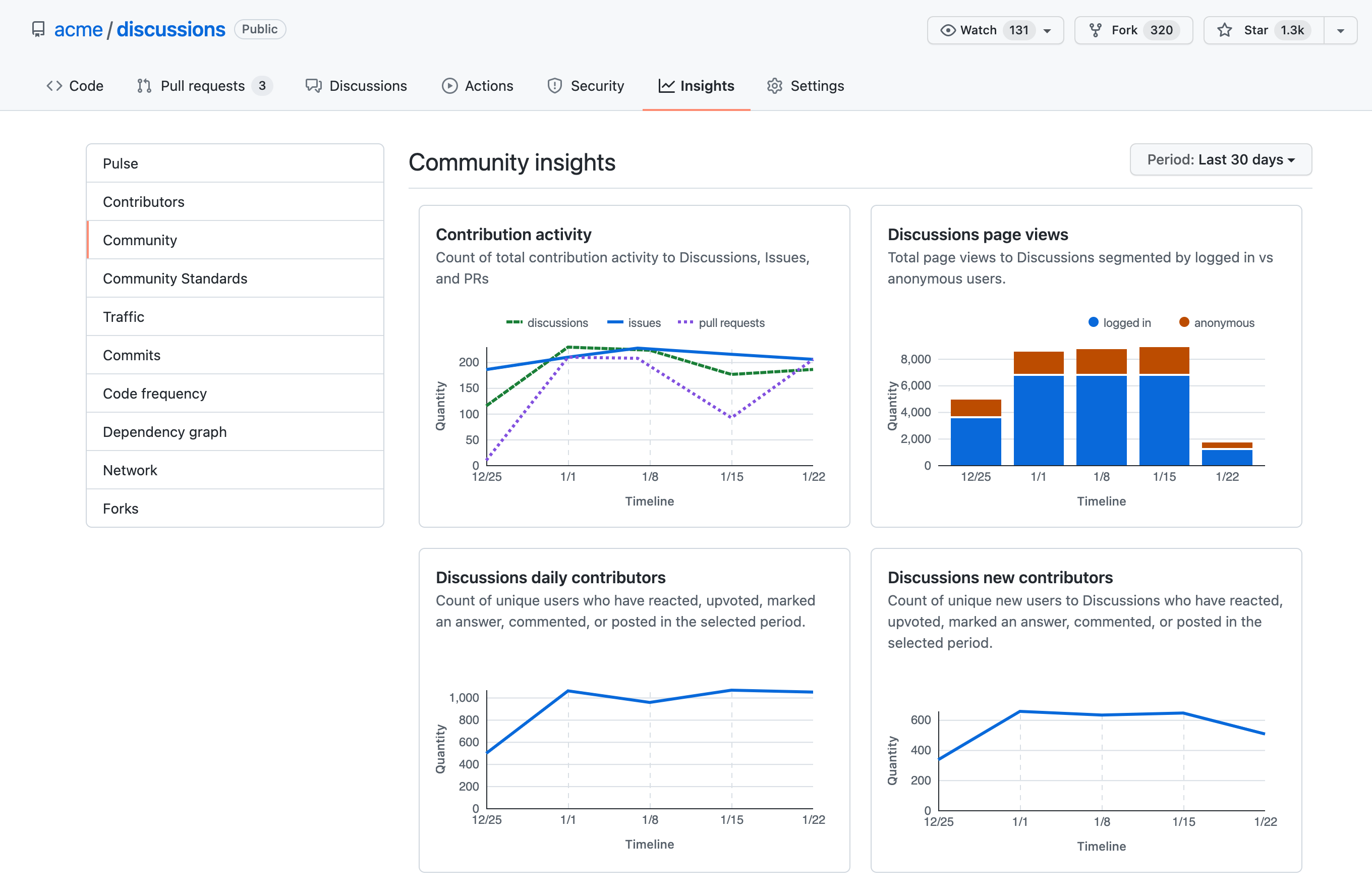This screenshot has height=893, width=1372.
Task: Click the Star count 1.3k
Action: point(1292,30)
